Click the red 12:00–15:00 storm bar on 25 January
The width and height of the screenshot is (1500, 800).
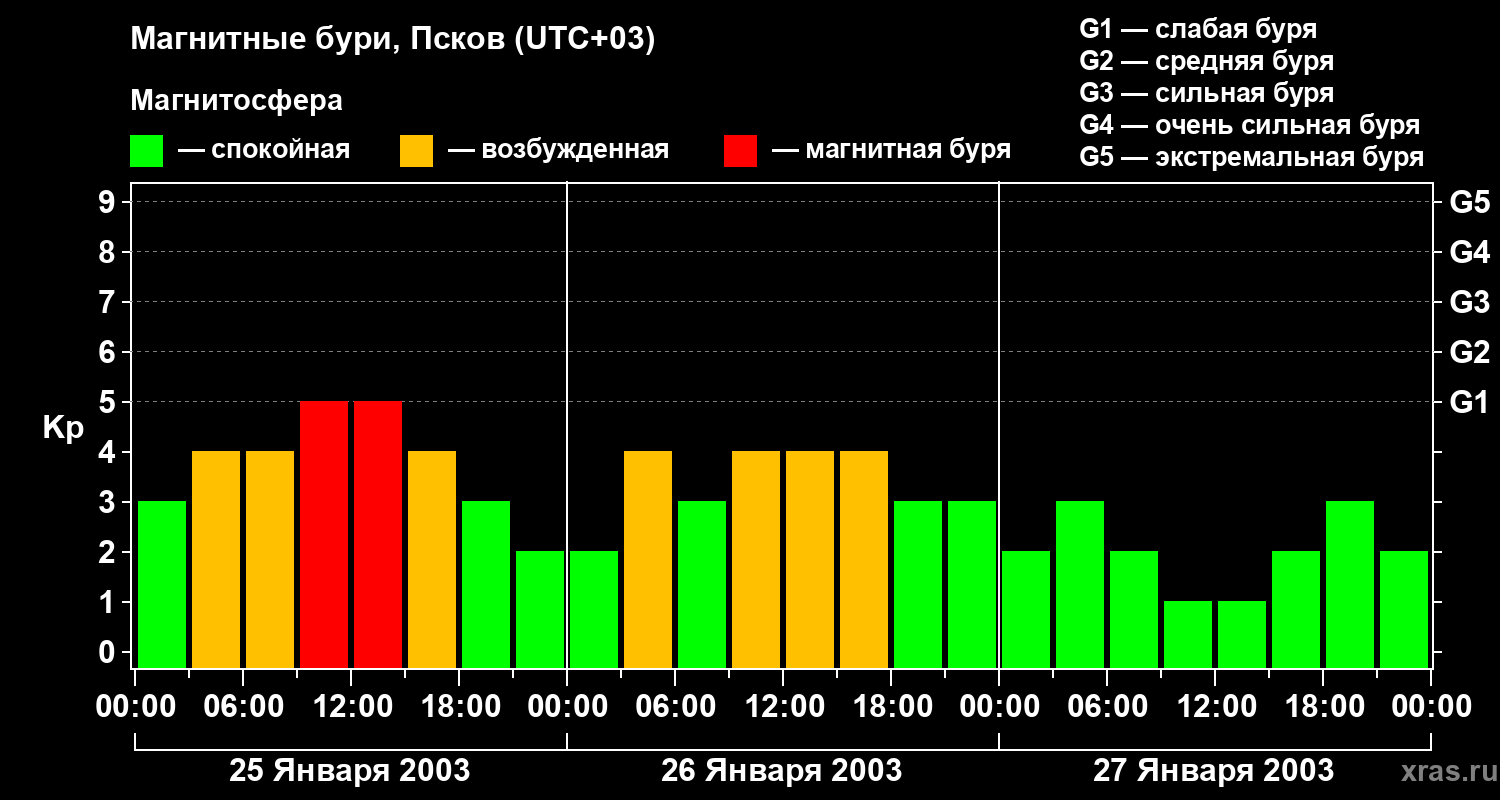378,534
